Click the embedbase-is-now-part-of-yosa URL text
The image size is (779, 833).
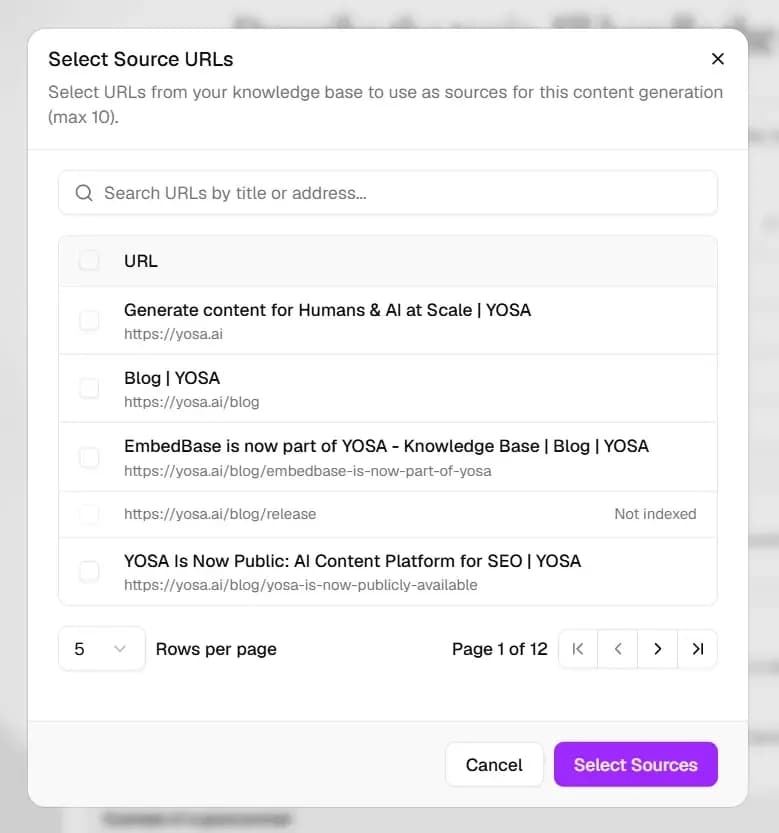click(308, 471)
